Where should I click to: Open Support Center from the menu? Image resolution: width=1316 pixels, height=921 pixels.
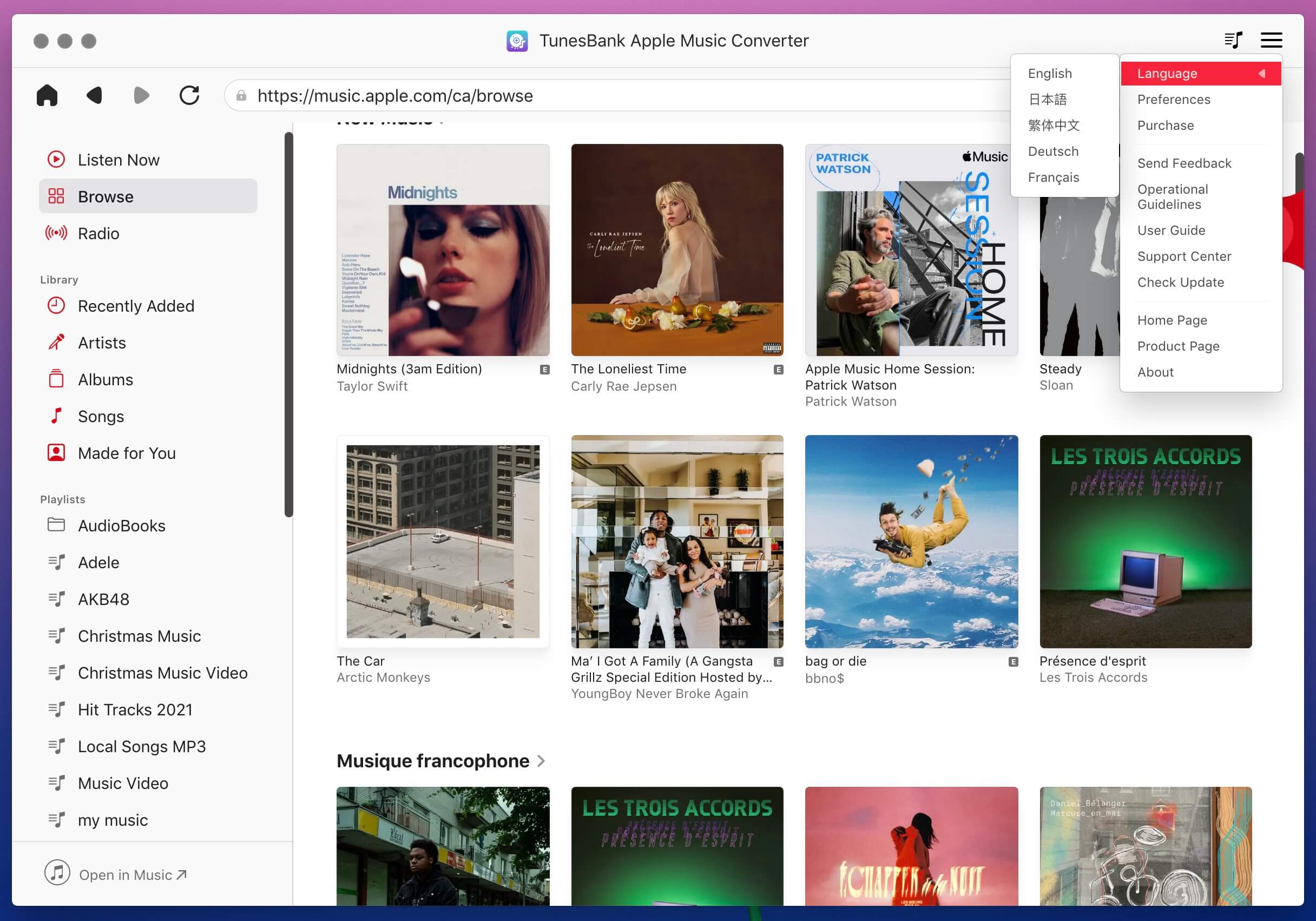tap(1201, 256)
